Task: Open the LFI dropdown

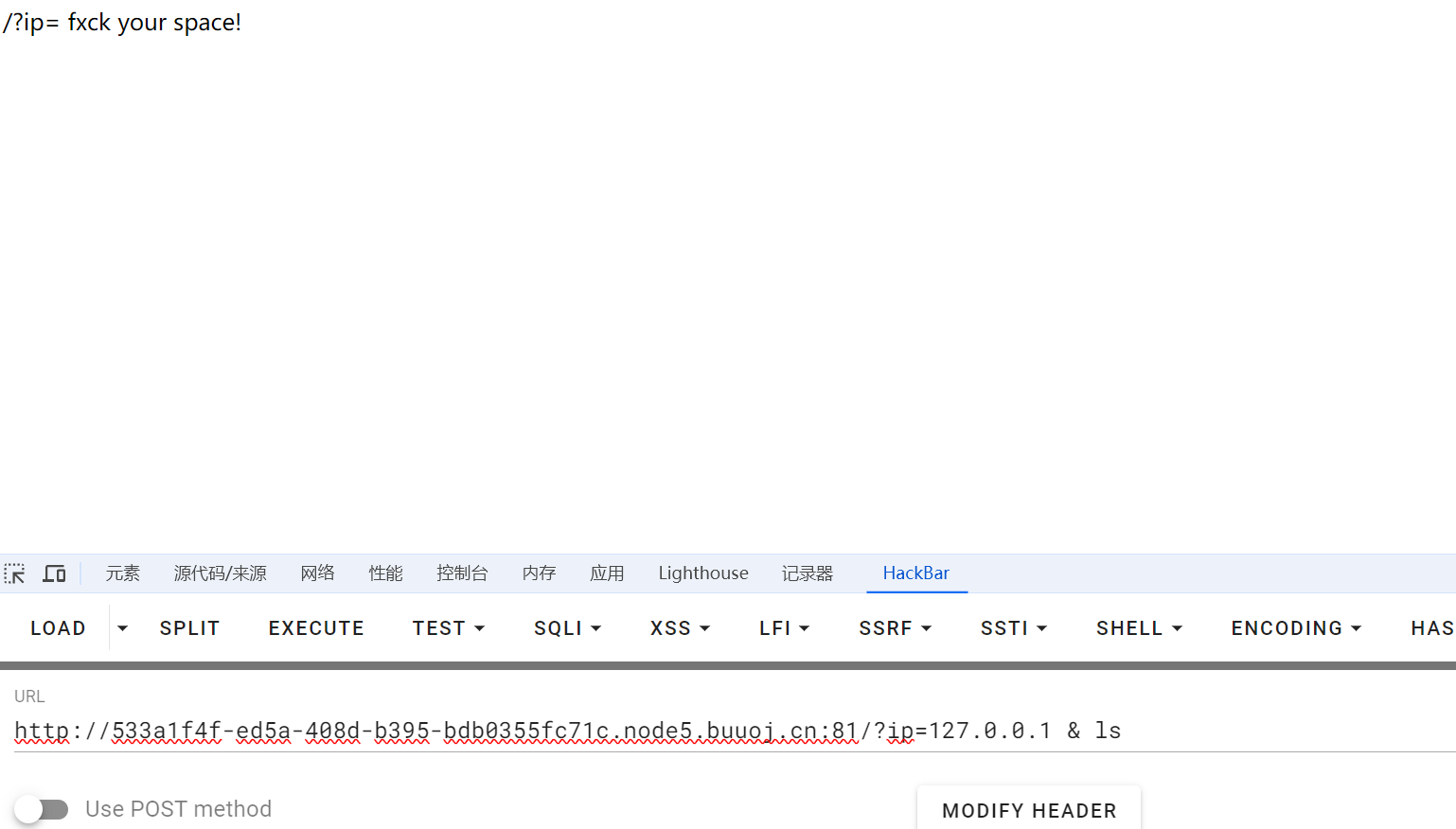Action: [x=784, y=628]
